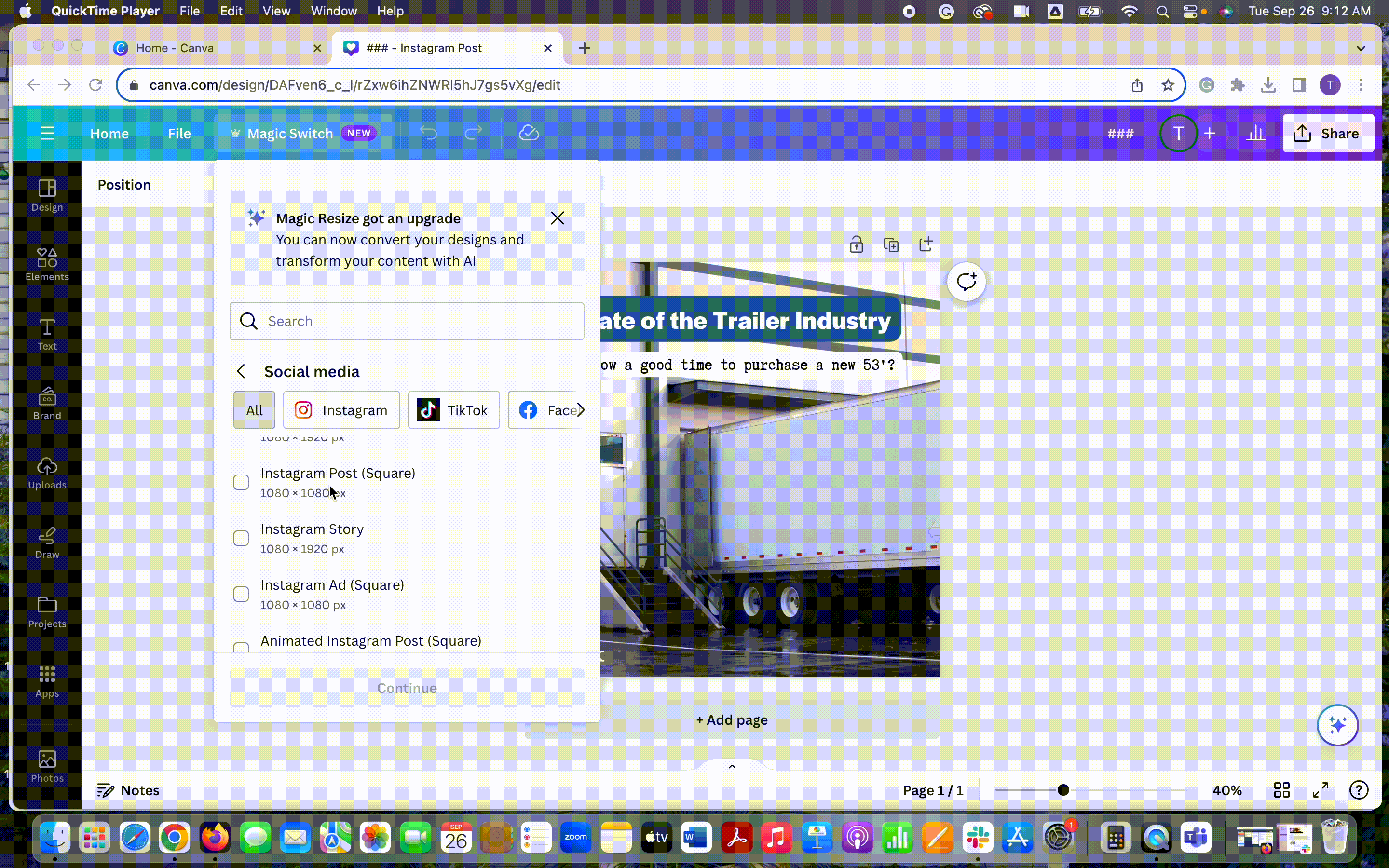Close the Magic Resize upgrade notice
The width and height of the screenshot is (1389, 868).
click(558, 218)
